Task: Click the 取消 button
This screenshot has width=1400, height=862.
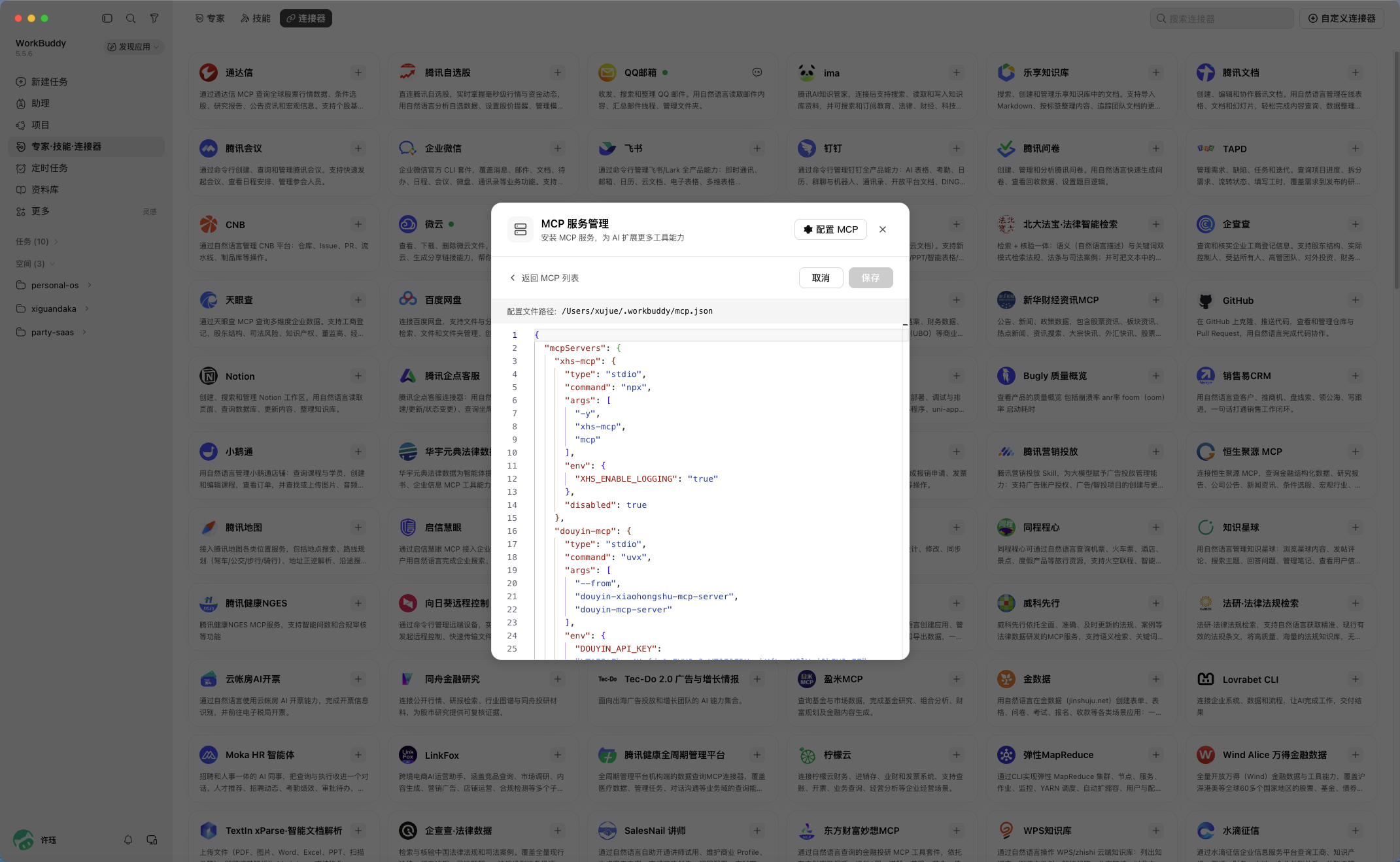Action: tap(821, 278)
